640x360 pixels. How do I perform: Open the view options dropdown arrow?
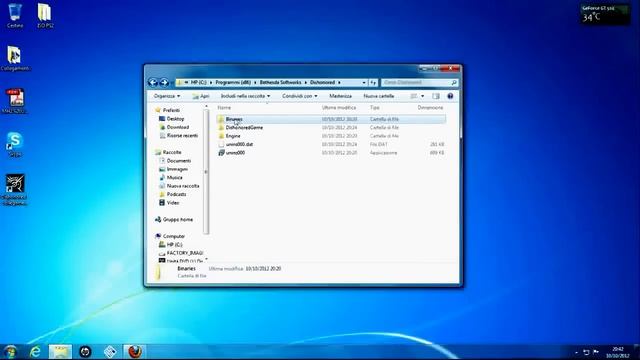tap(422, 96)
